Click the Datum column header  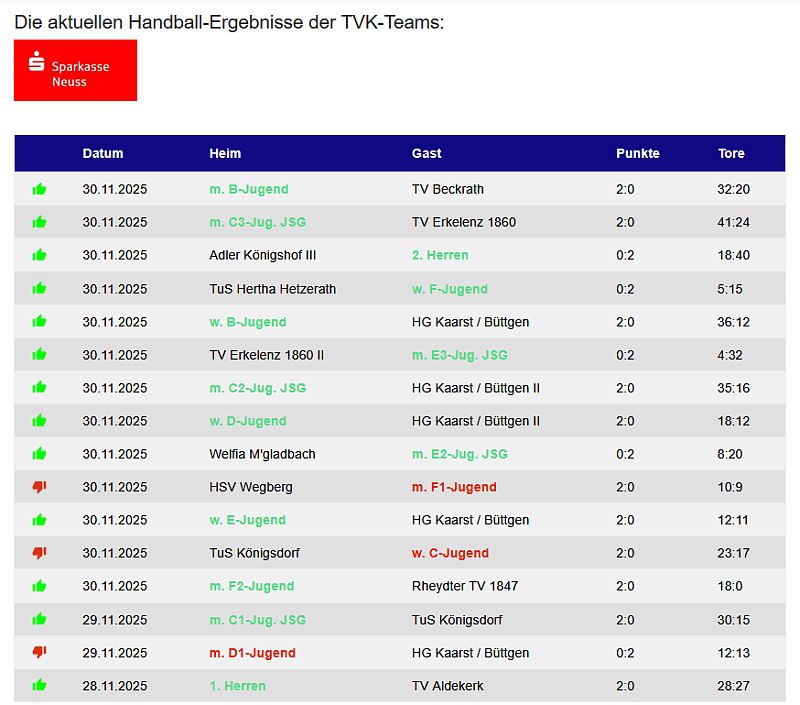[x=103, y=154]
